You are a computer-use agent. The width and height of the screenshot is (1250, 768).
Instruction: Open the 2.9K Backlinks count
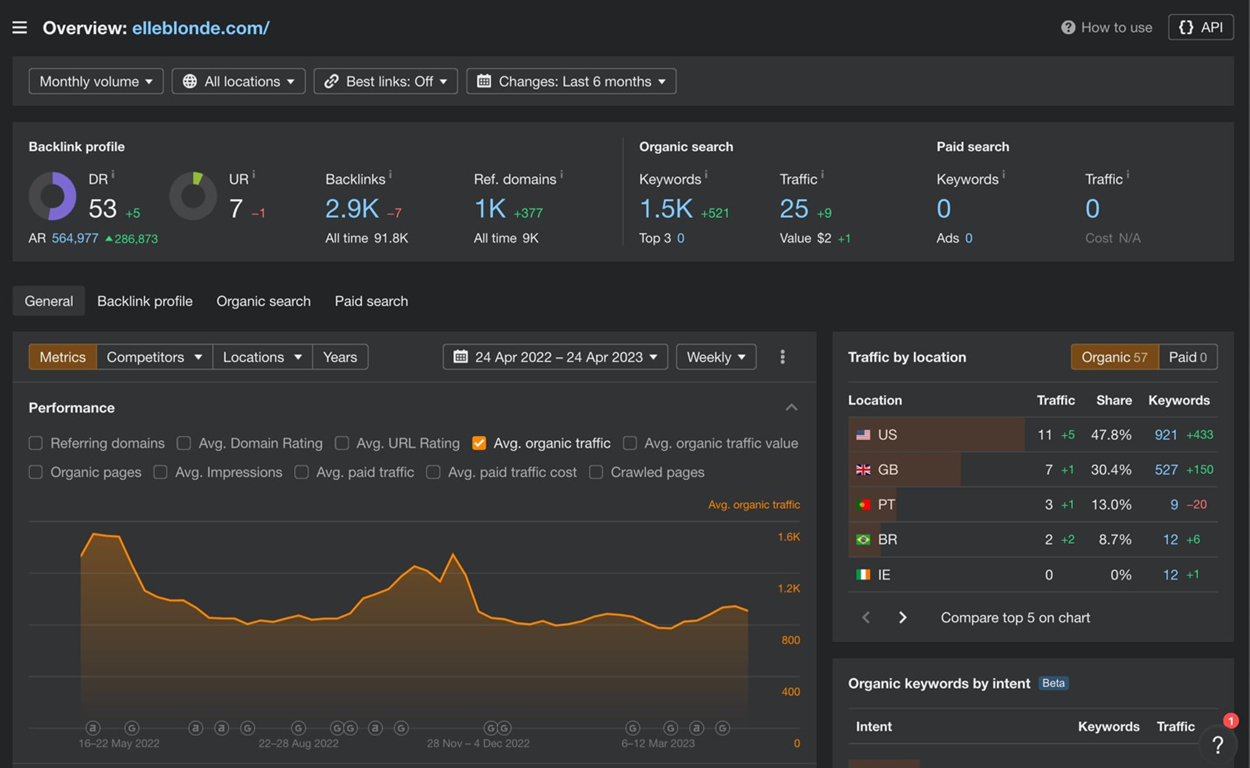click(352, 208)
